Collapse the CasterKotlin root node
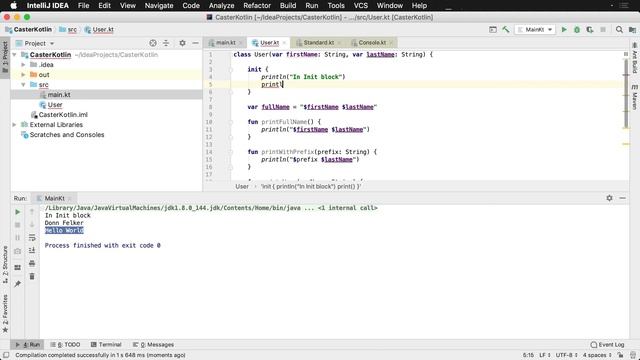 coord(15,55)
